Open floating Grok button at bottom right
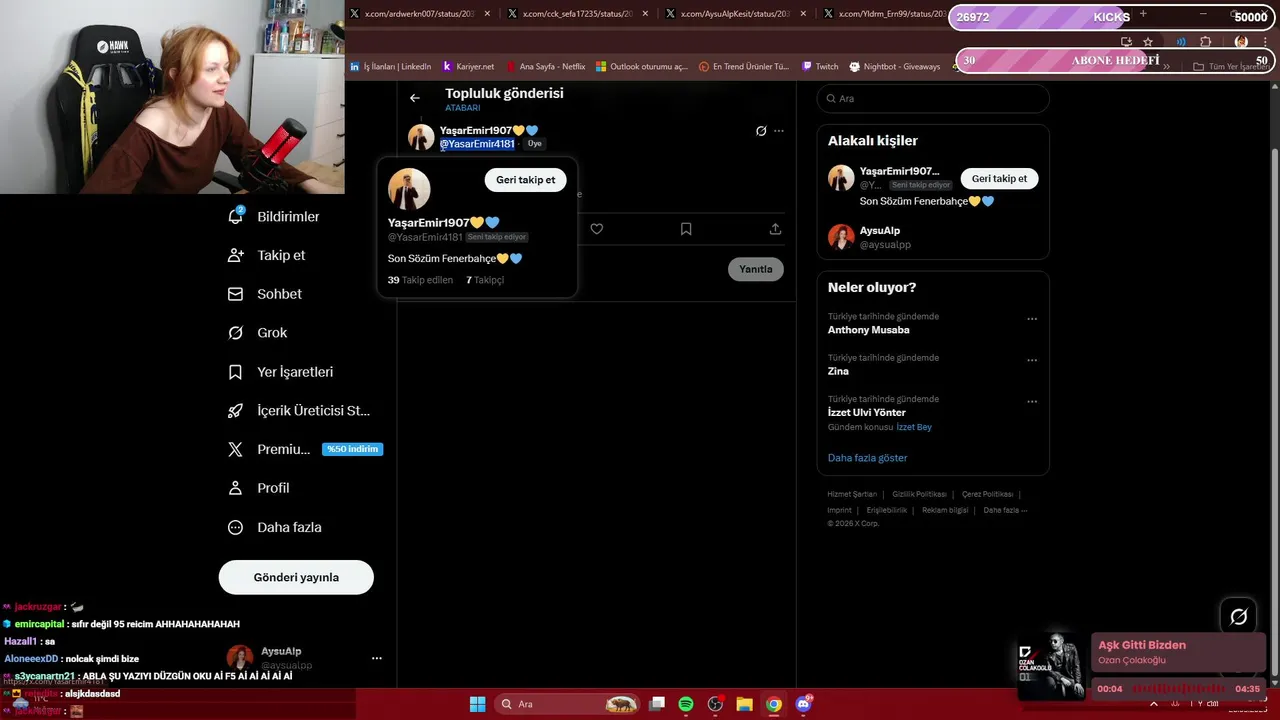 pos(1239,617)
